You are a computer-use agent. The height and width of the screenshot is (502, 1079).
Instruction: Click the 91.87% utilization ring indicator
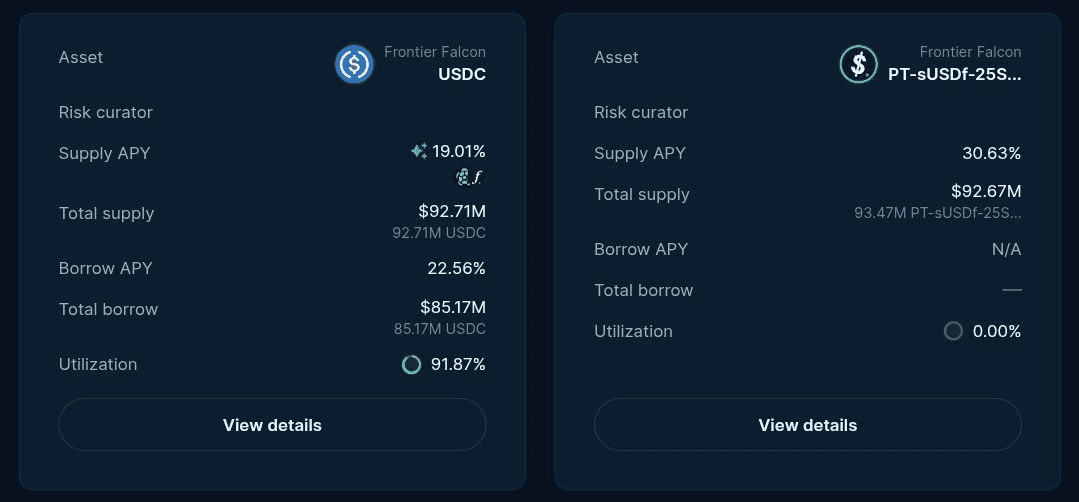point(411,364)
